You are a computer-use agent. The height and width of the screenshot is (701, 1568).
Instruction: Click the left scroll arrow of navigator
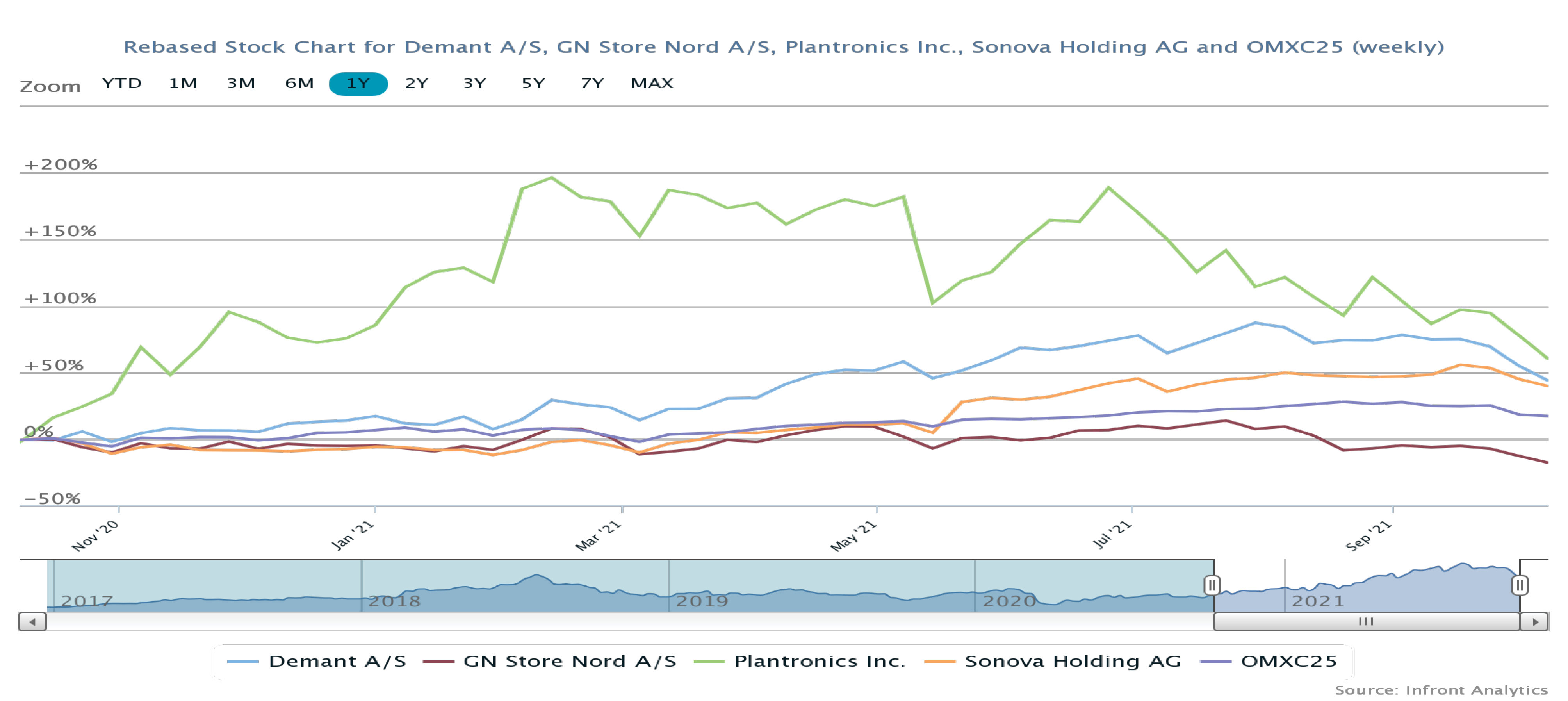32,622
